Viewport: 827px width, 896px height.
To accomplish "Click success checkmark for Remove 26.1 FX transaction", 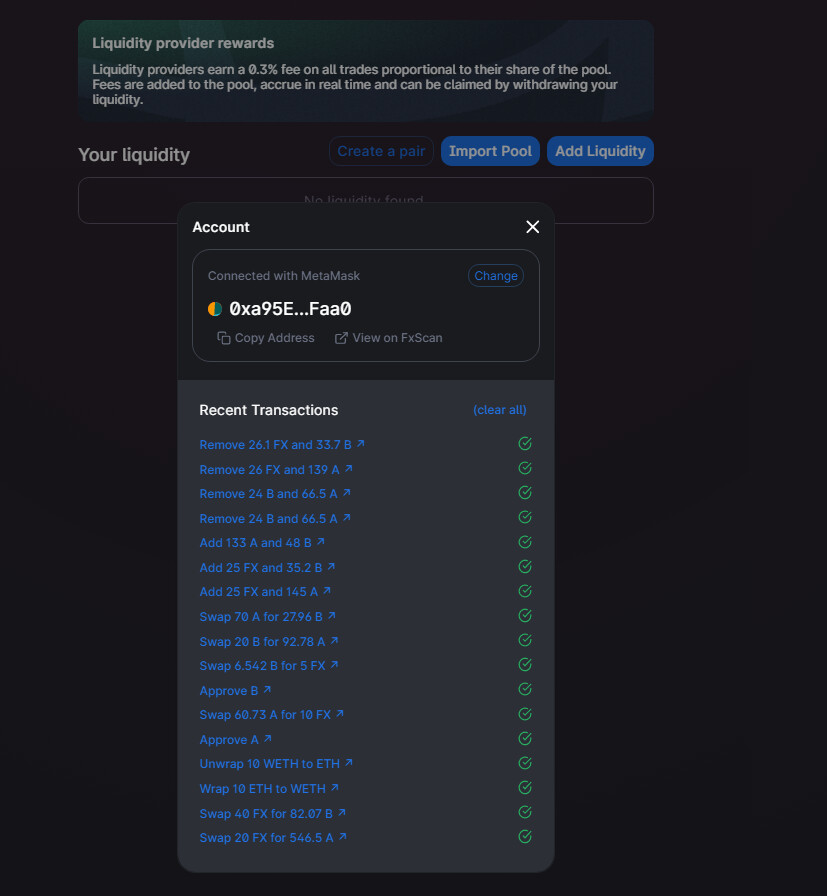I will click(x=525, y=443).
